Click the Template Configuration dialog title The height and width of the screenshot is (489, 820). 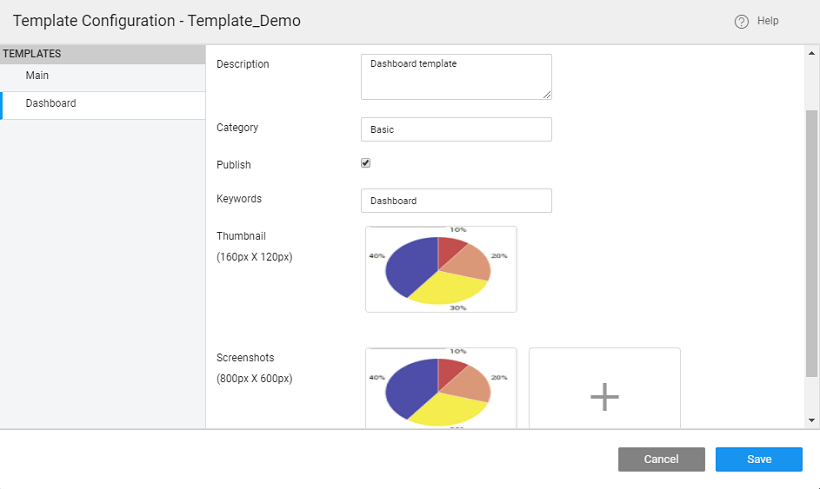[156, 21]
